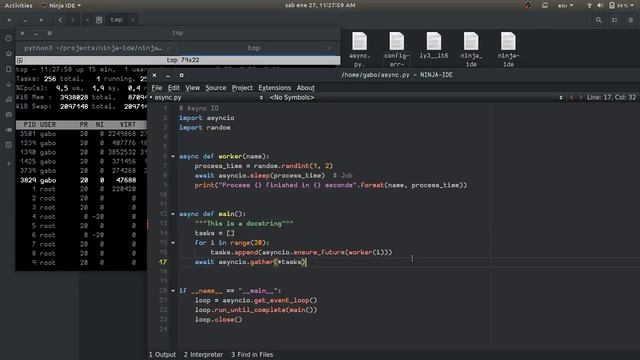
Task: Open the File menu in NINJA-IDE
Action: point(157,88)
